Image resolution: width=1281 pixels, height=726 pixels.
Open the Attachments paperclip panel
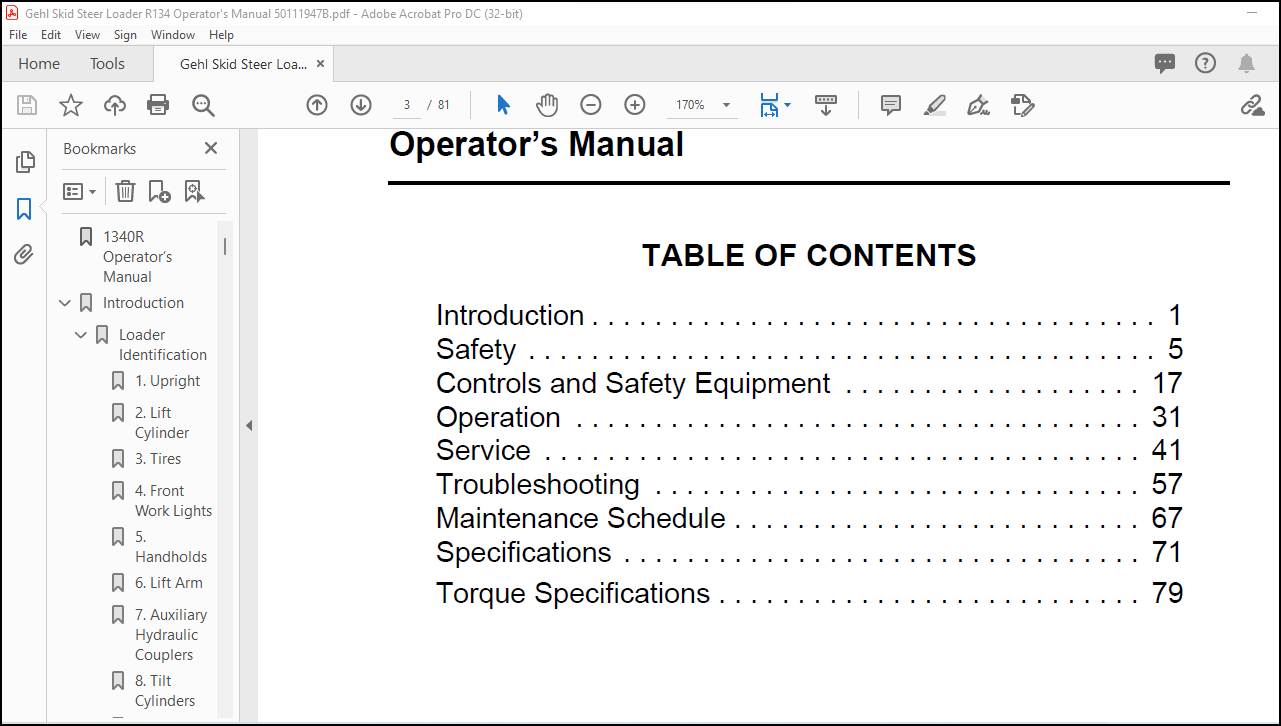tap(24, 254)
